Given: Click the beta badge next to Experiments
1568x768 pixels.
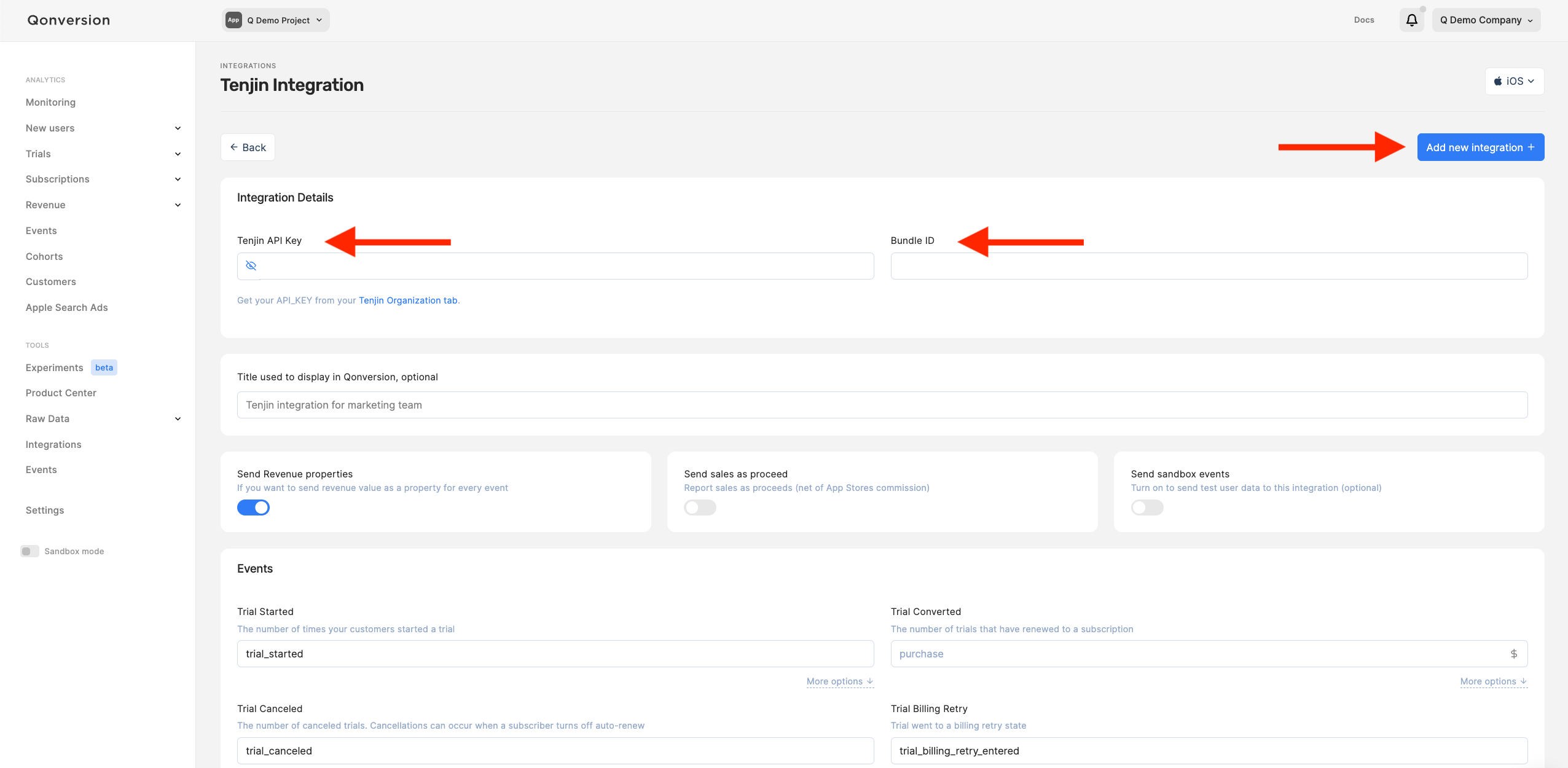Looking at the screenshot, I should tap(104, 367).
